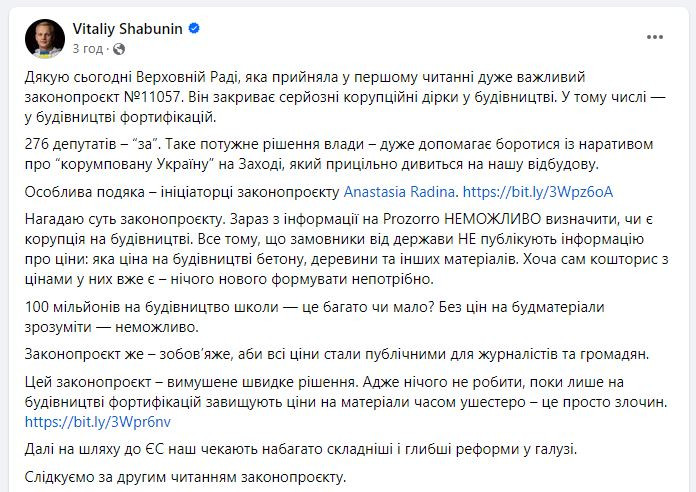
Task: Open the Vitaliy Shabunin profile name link
Action: click(x=127, y=29)
